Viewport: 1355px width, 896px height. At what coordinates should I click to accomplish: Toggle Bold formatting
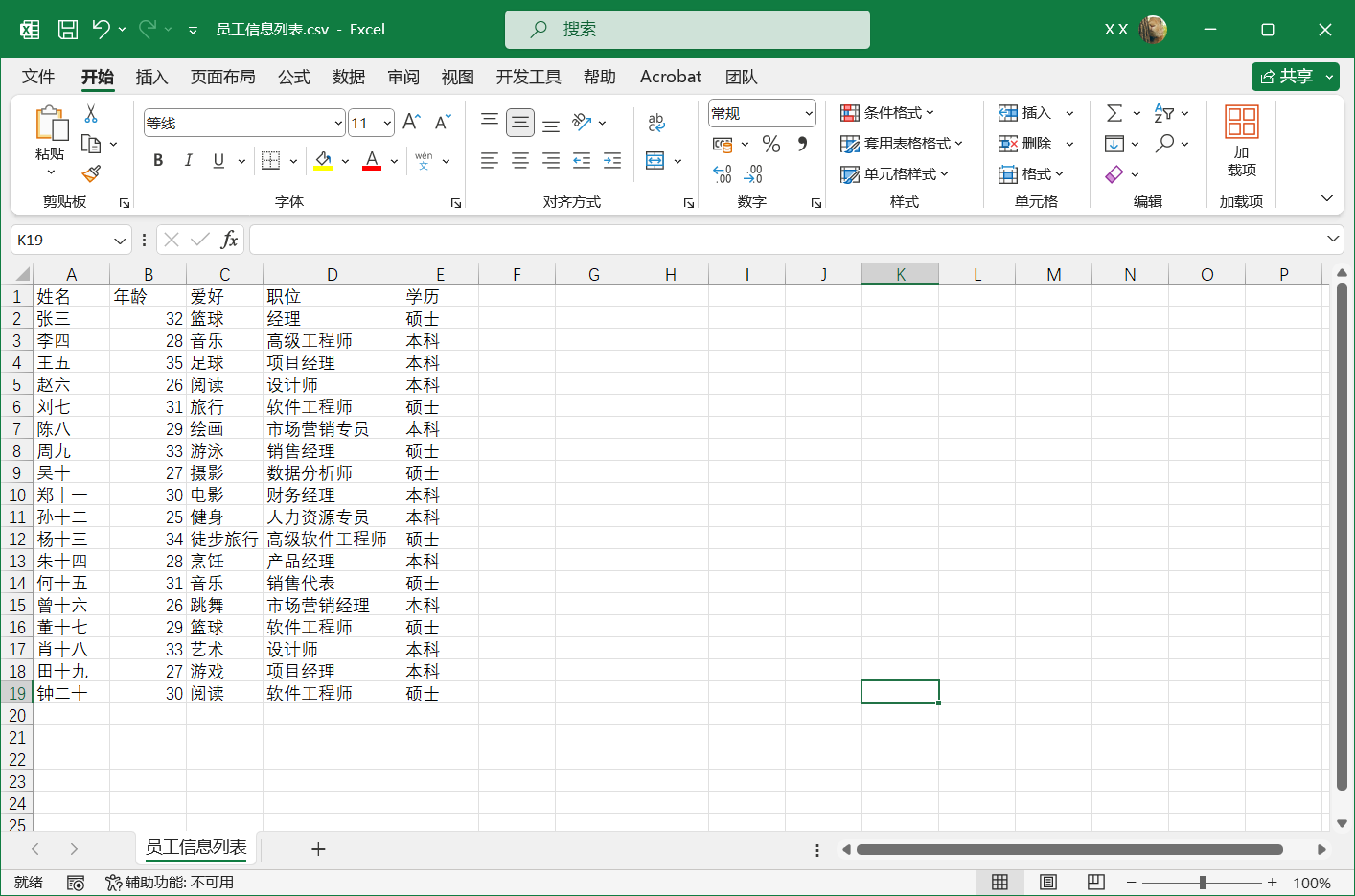(x=157, y=160)
